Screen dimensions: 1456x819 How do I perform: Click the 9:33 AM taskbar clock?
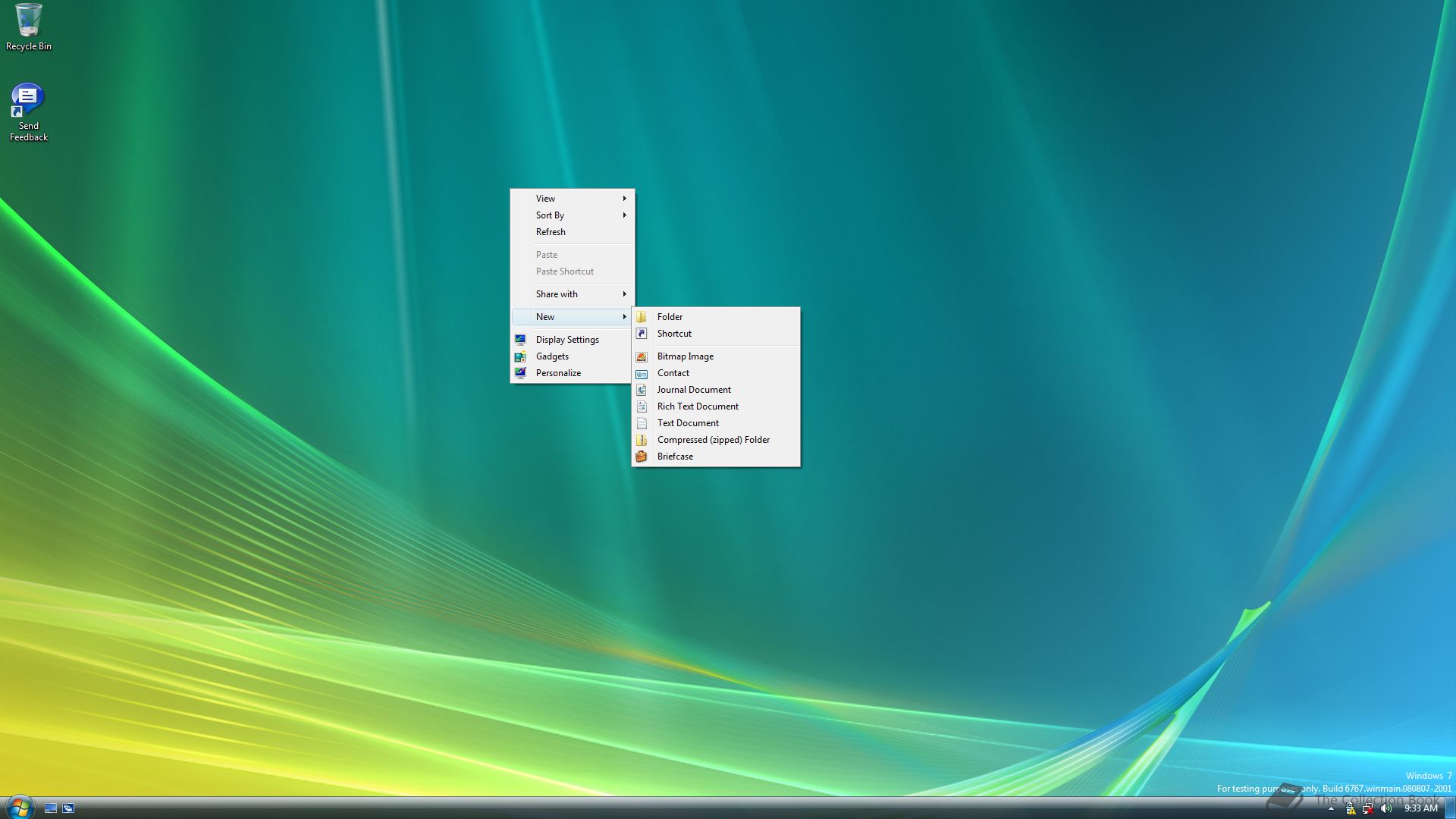coord(1420,808)
